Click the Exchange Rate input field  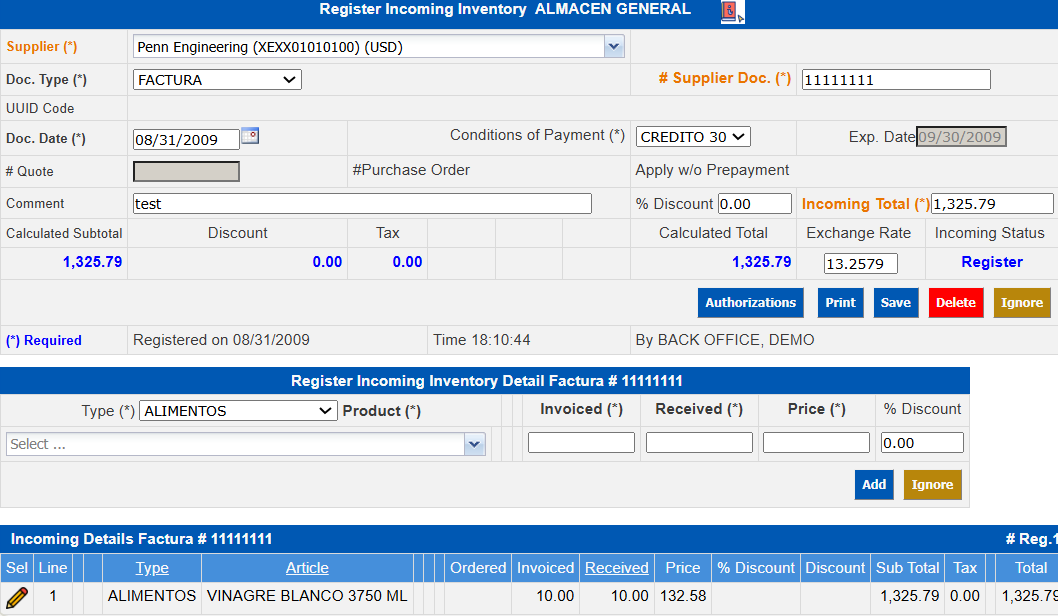pyautogui.click(x=860, y=264)
